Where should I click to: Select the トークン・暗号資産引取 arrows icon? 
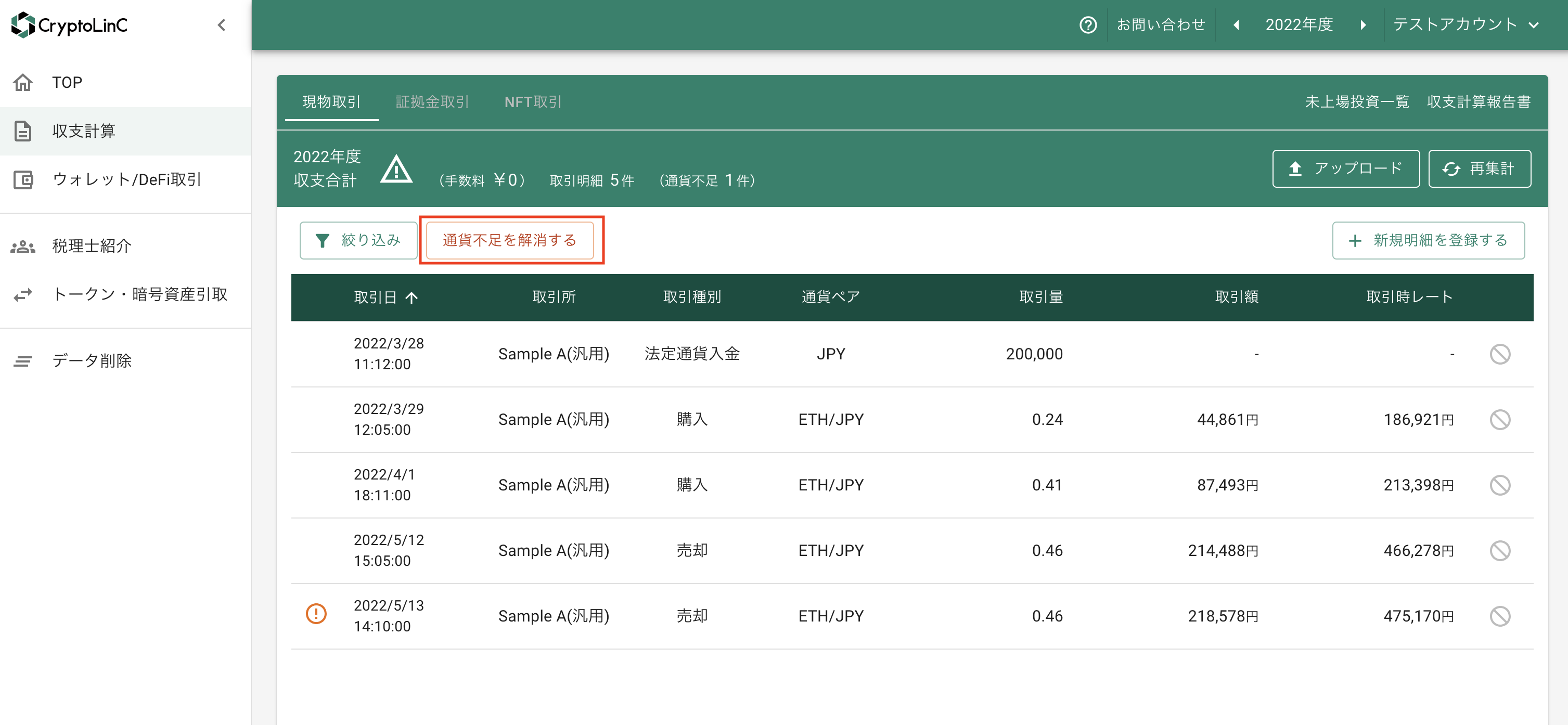tap(23, 294)
